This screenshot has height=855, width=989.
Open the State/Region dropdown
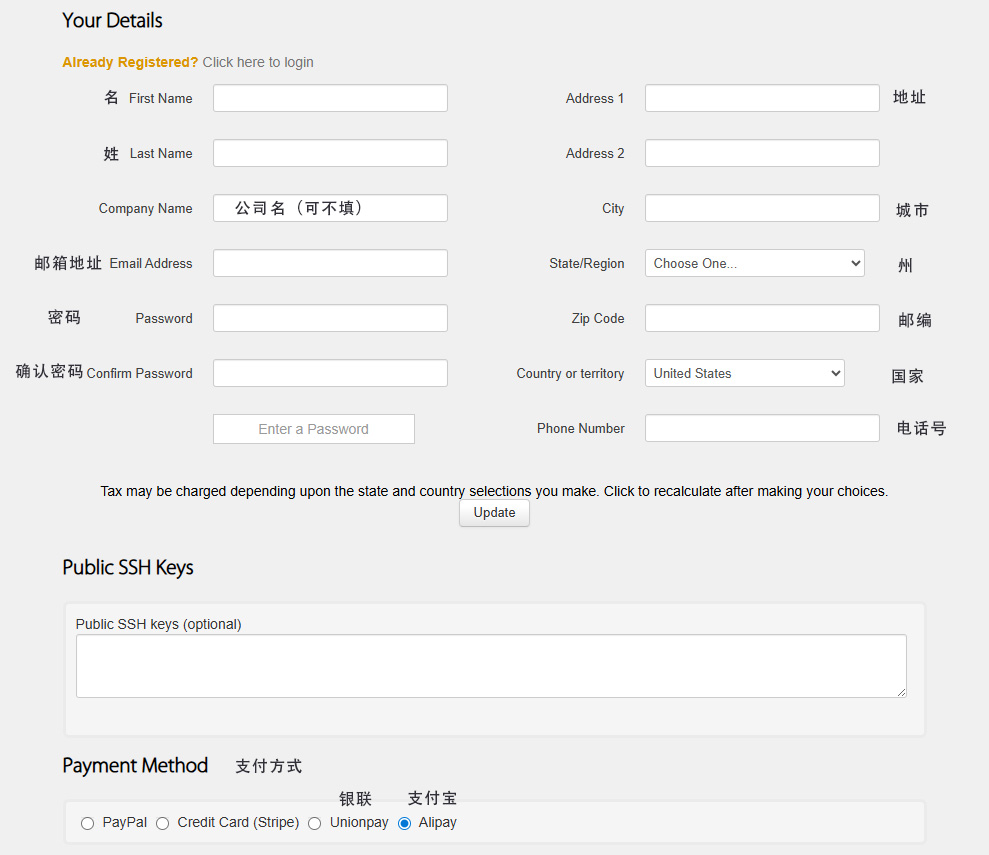pos(754,263)
